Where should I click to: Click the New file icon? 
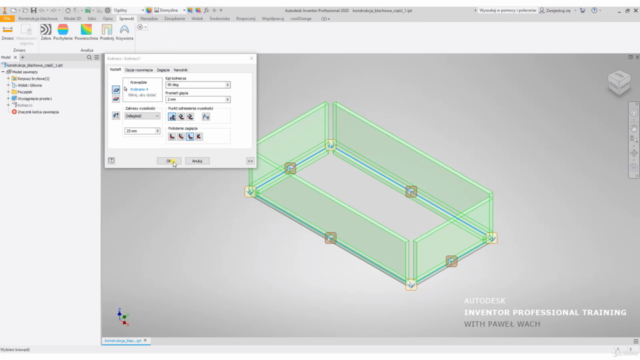pos(13,10)
